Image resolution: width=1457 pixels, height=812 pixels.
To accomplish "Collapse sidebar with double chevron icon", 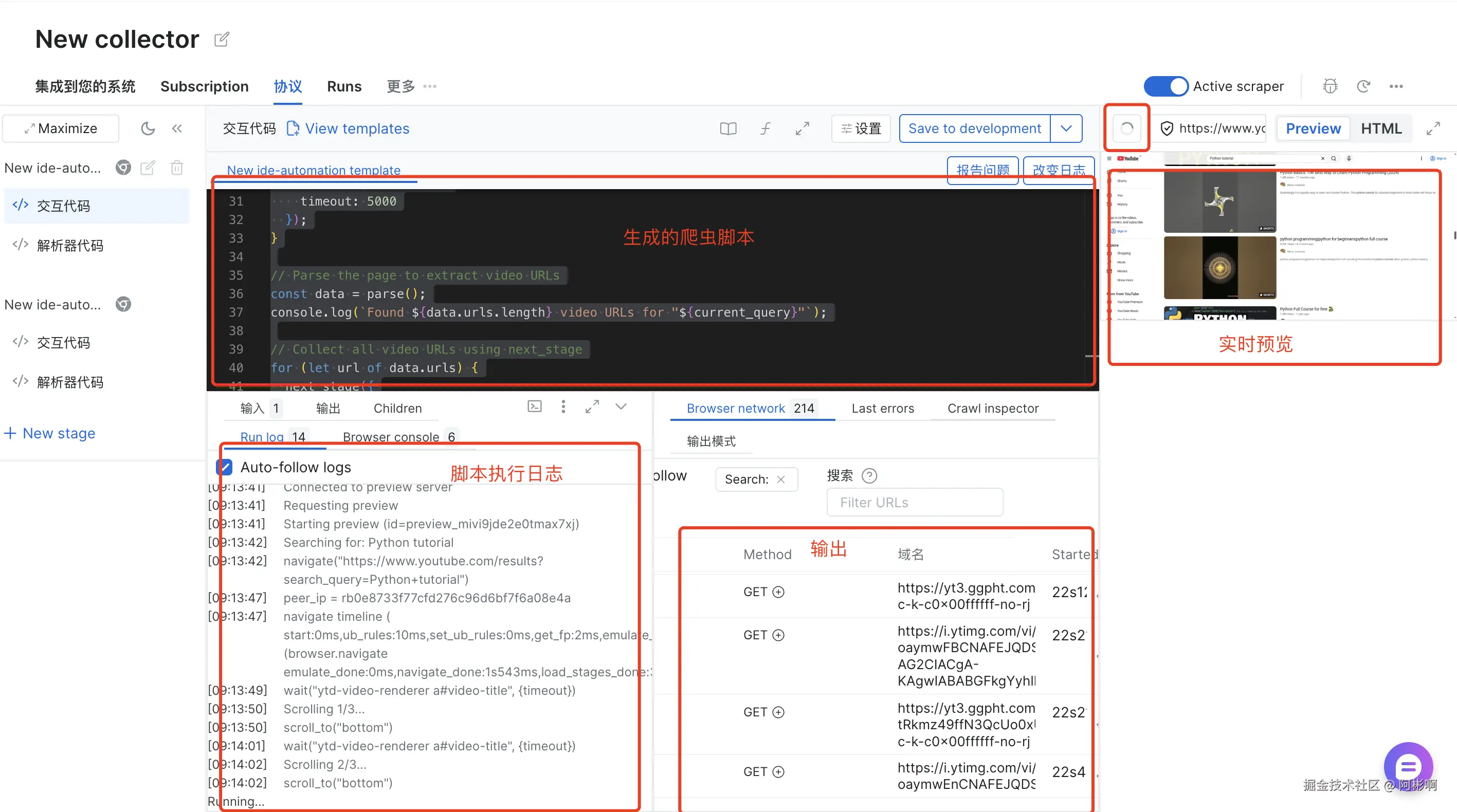I will tap(177, 128).
